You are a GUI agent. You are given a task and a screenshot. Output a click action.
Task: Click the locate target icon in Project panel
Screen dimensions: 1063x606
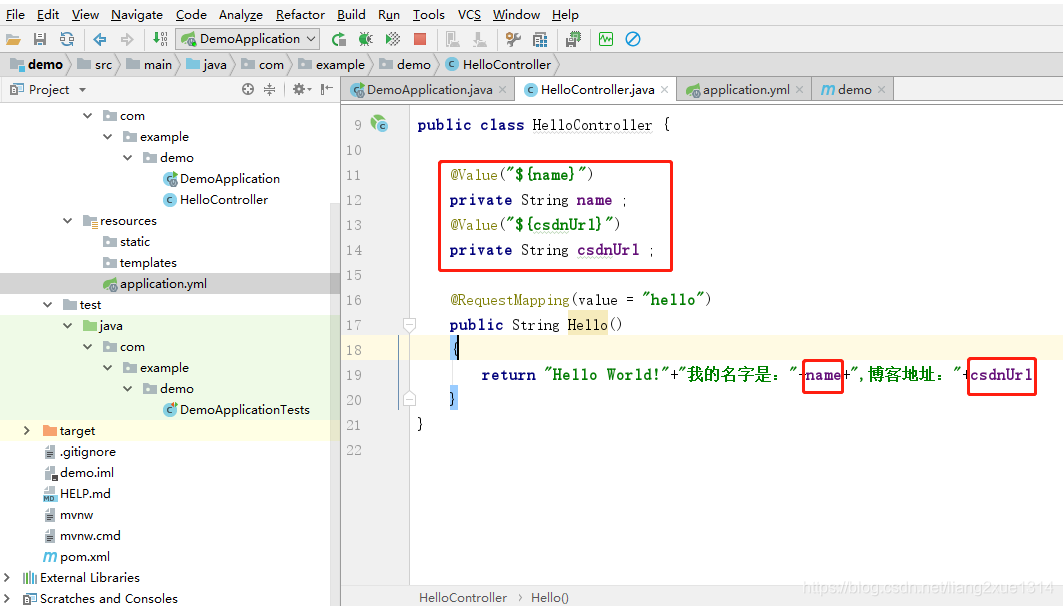click(x=248, y=89)
